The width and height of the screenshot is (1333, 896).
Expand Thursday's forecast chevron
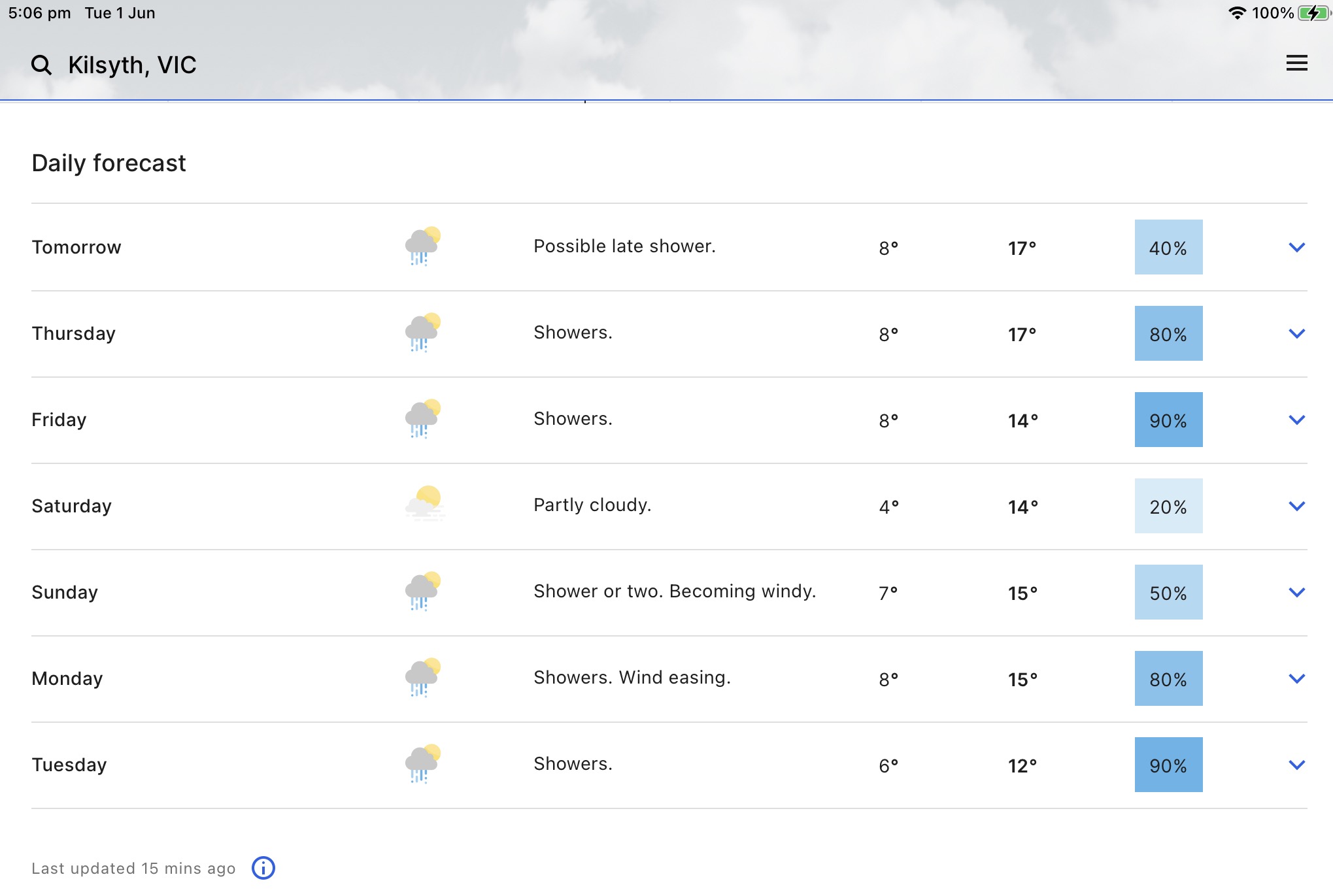click(x=1296, y=333)
